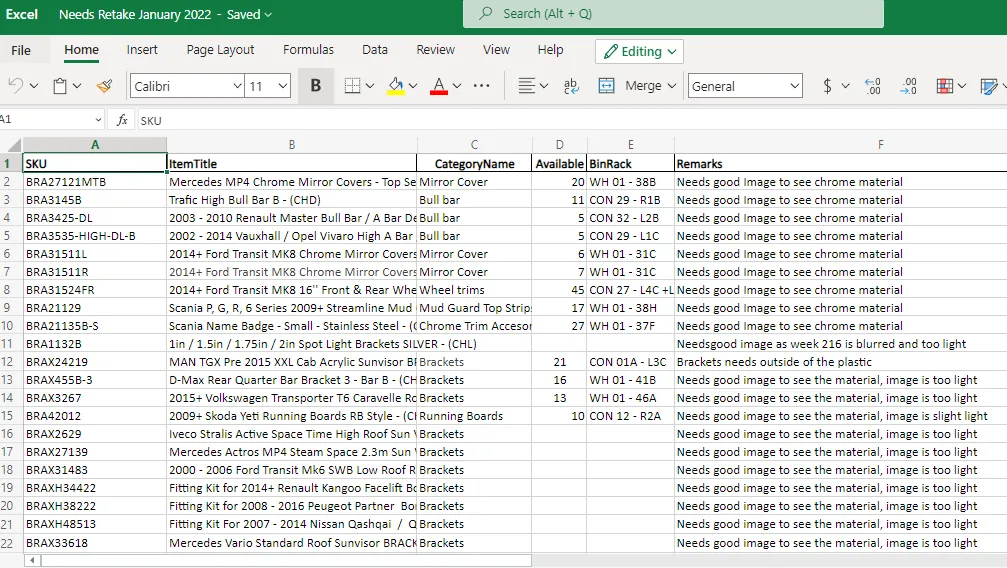The width and height of the screenshot is (1007, 568).
Task: Click in the Name Box
Action: (51, 120)
